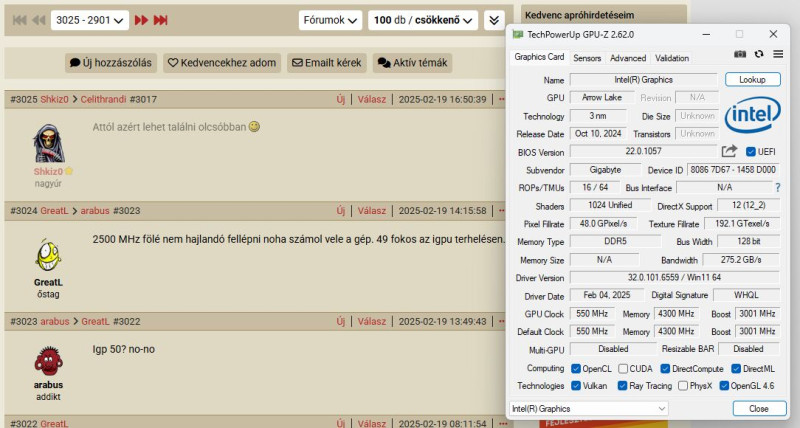Open Shkiz0 avatar image
The image size is (800, 428).
(x=48, y=143)
